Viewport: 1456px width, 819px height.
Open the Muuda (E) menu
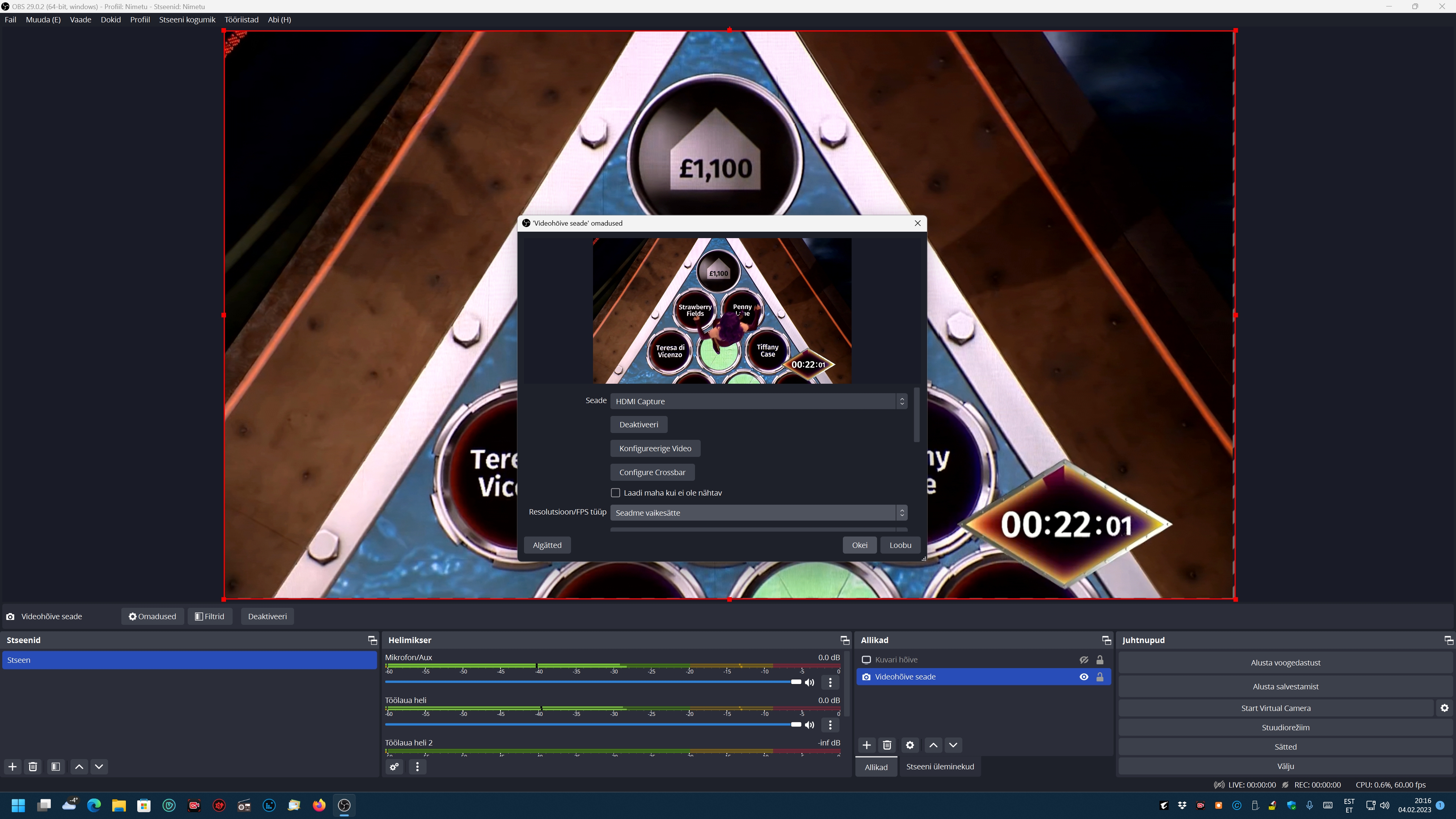43,19
